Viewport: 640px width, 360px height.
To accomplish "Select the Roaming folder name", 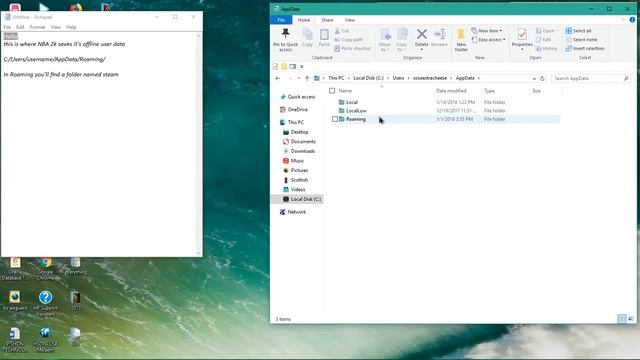I will [x=356, y=119].
